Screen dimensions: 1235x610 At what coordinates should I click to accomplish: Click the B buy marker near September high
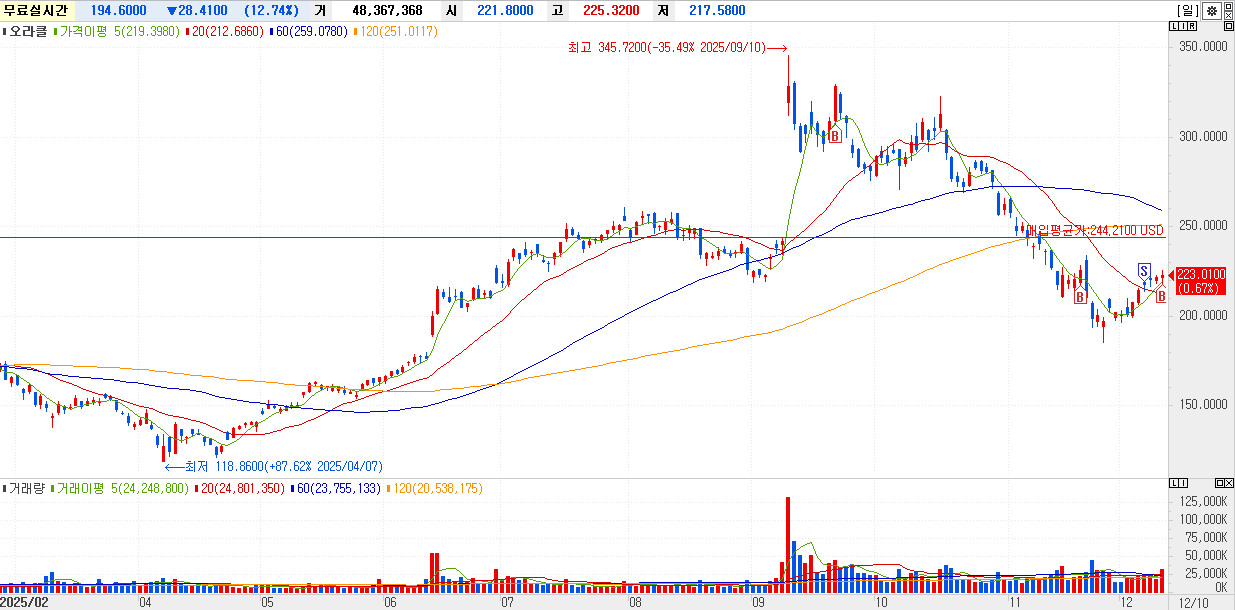point(834,135)
